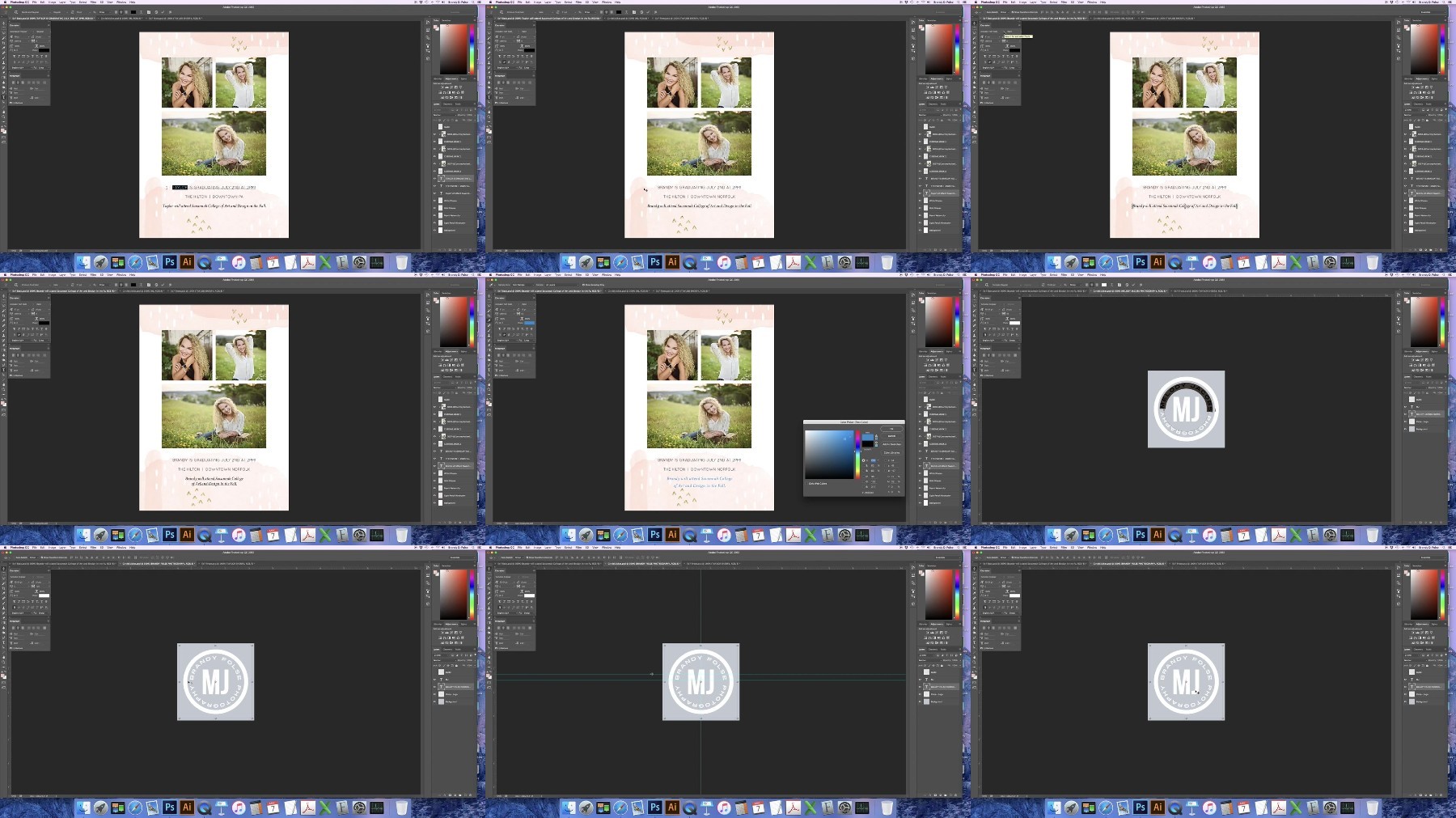This screenshot has width=1456, height=818.
Task: Click the Safari dock icon in the bottom-left frame
Action: [x=135, y=807]
